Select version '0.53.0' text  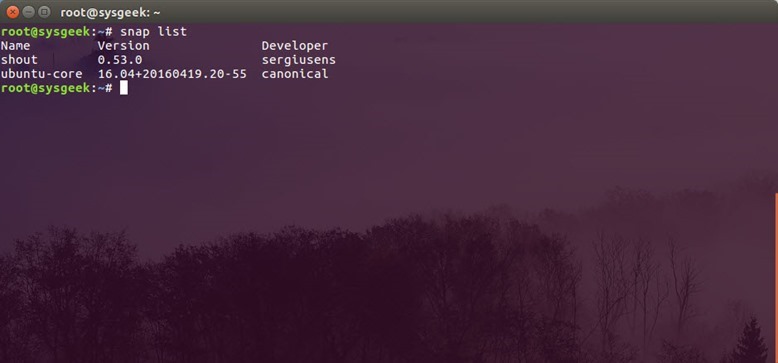pos(120,60)
